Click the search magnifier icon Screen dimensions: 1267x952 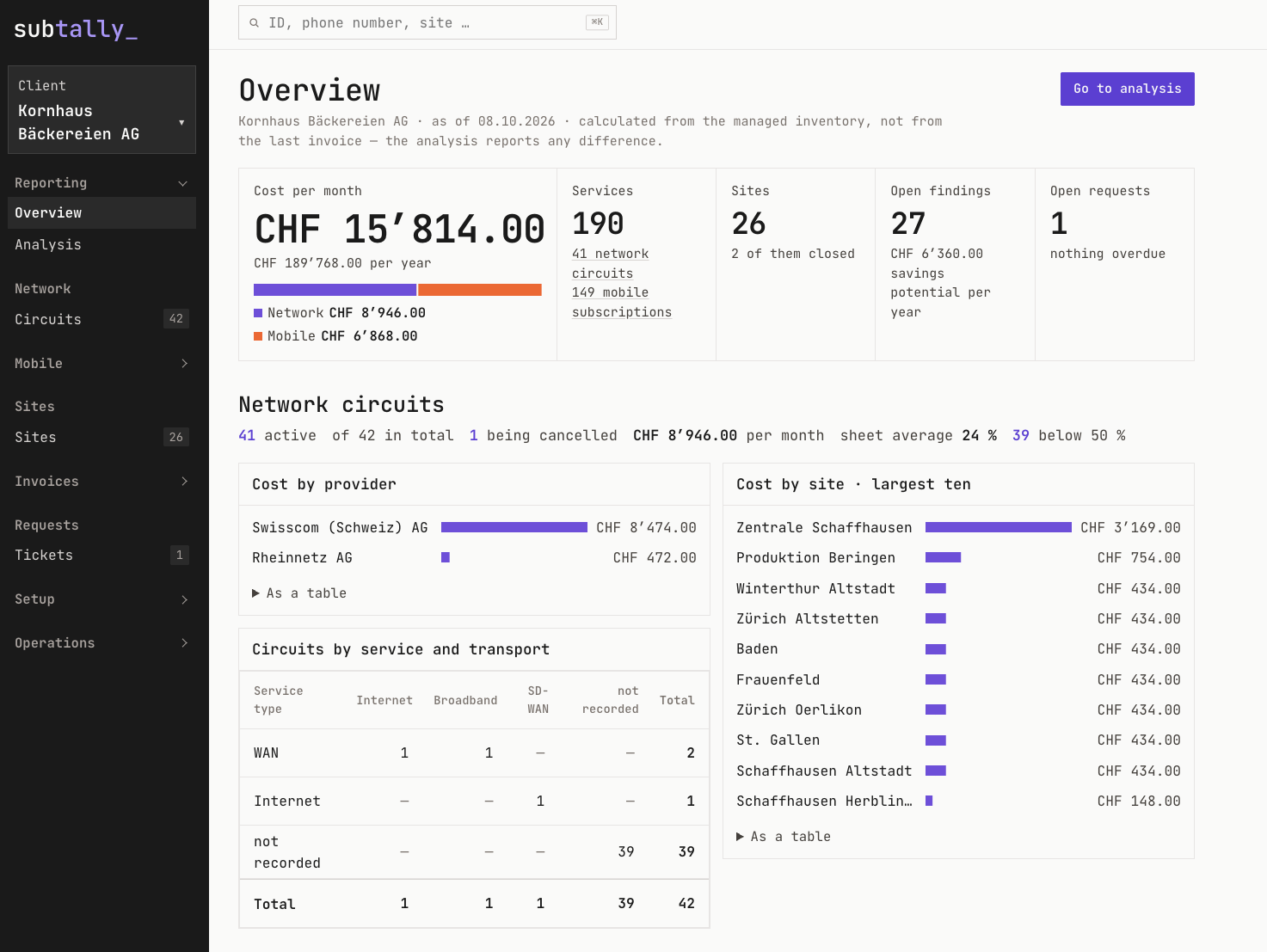[x=254, y=23]
